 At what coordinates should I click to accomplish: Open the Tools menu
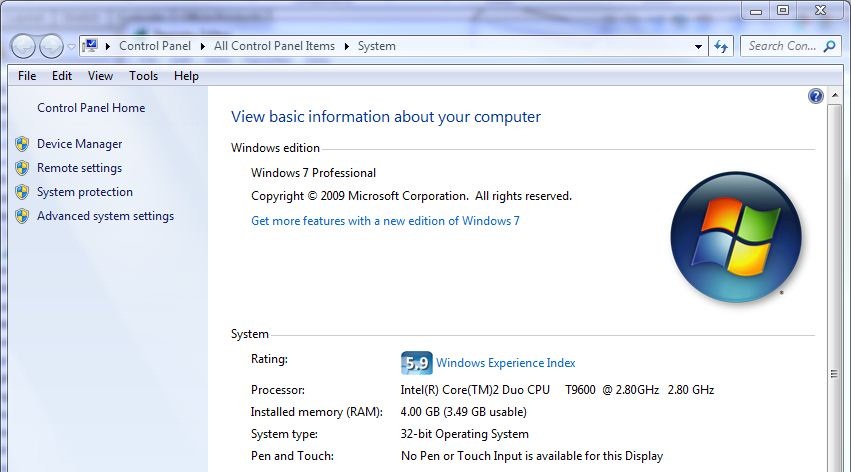click(143, 76)
